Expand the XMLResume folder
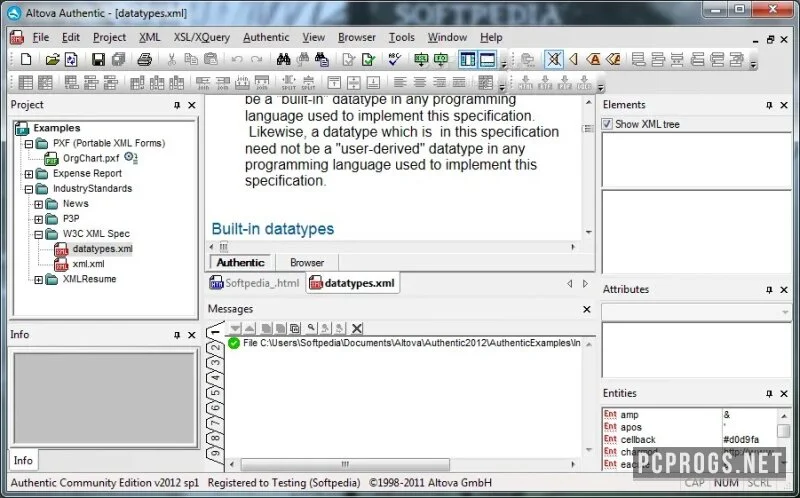This screenshot has width=800, height=498. coord(39,280)
